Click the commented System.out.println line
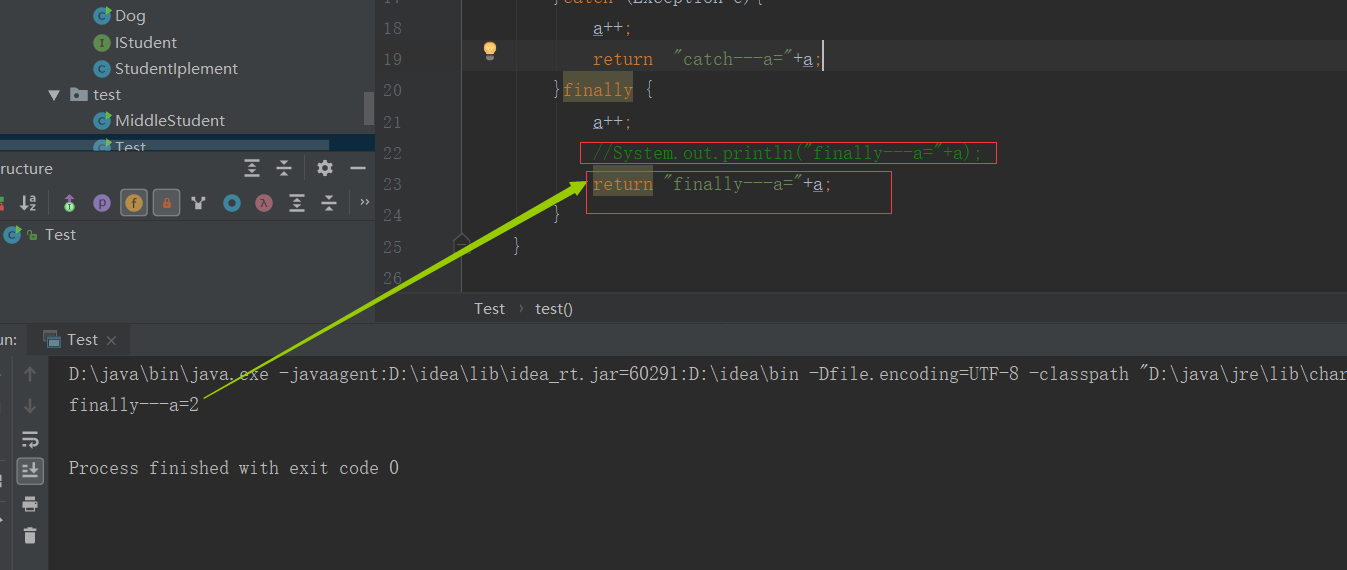This screenshot has width=1347, height=570. coord(788,153)
